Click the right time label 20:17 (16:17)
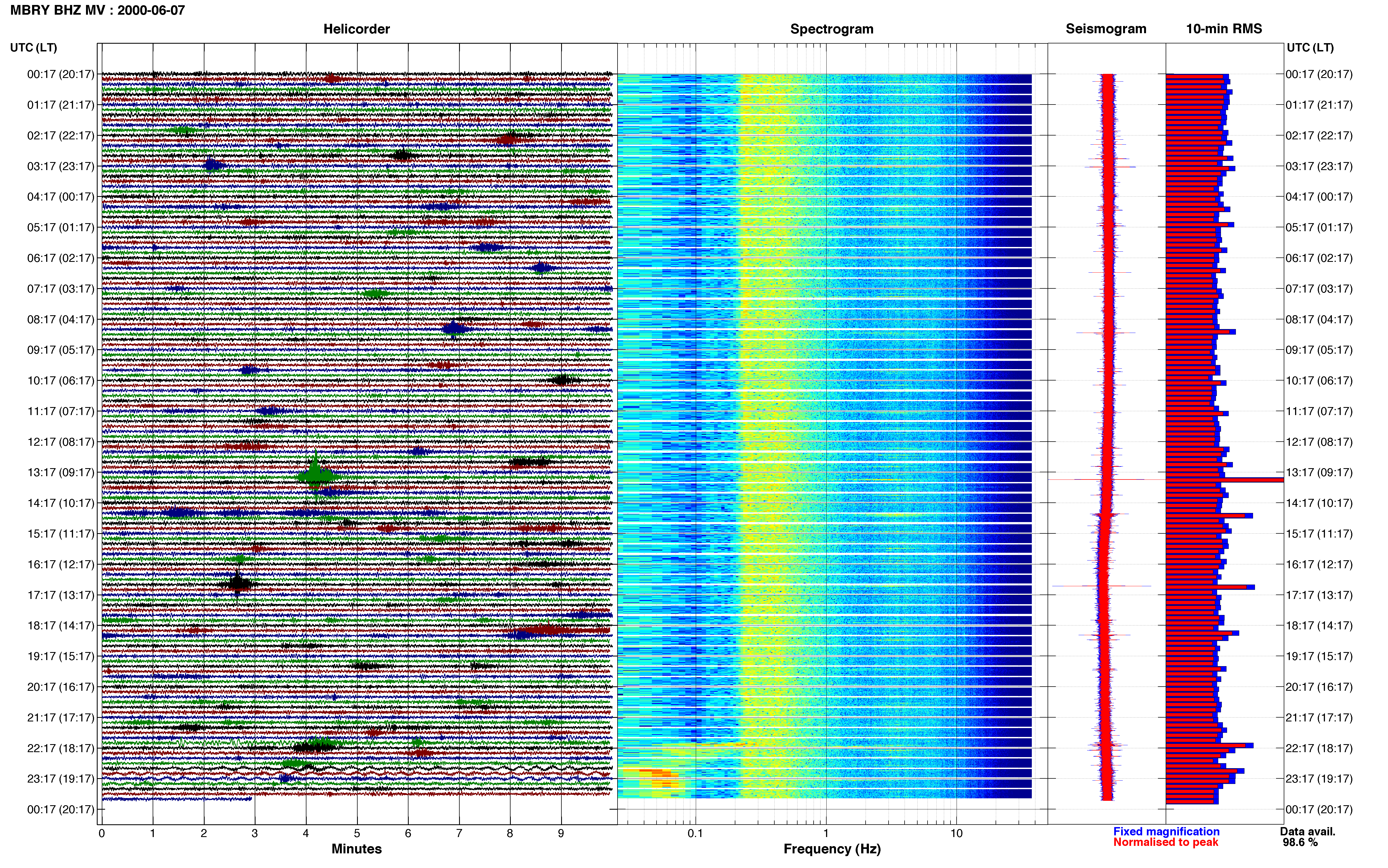Screen dimensions: 1388x868 (1319, 687)
